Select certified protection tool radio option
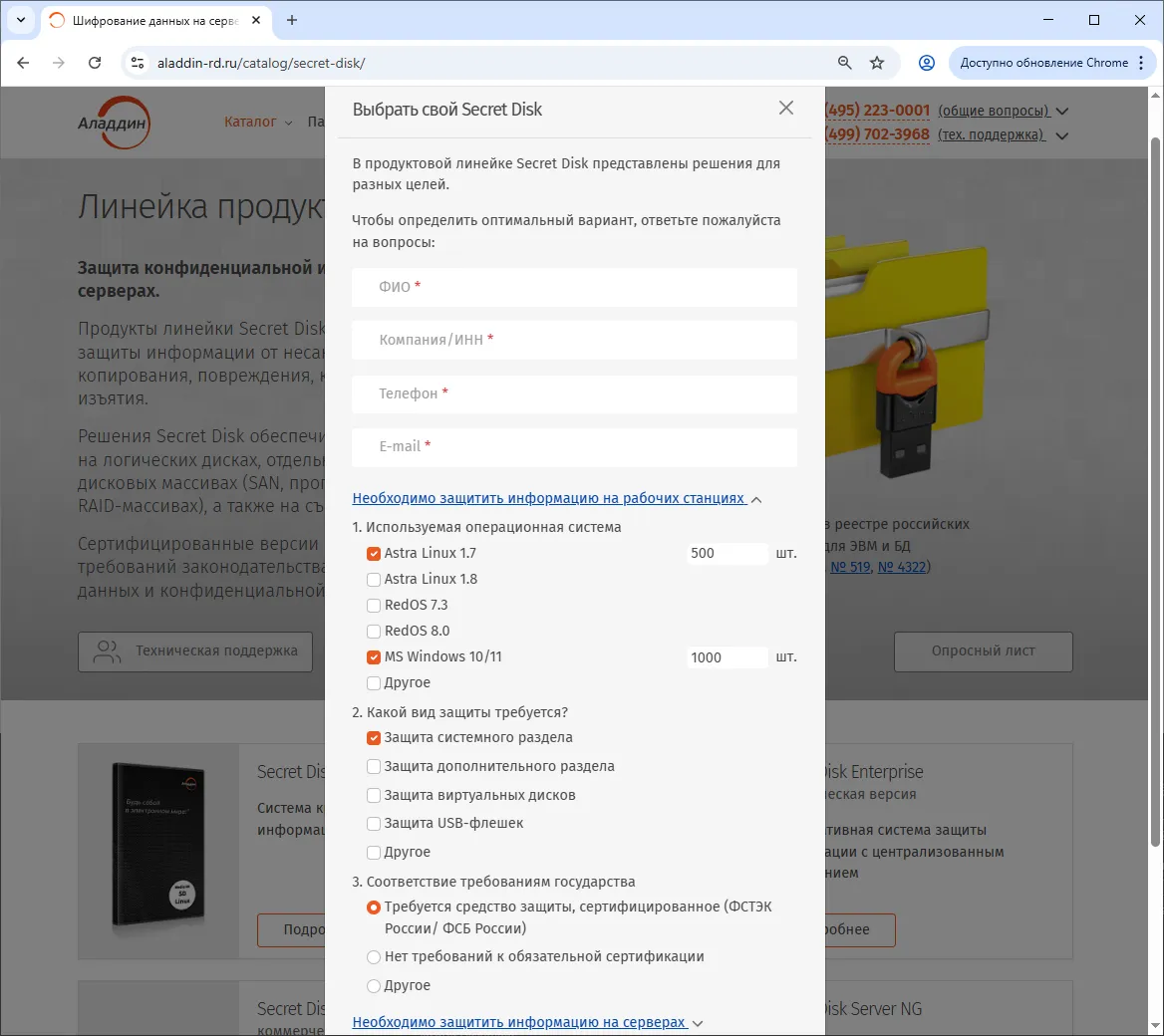 374,907
